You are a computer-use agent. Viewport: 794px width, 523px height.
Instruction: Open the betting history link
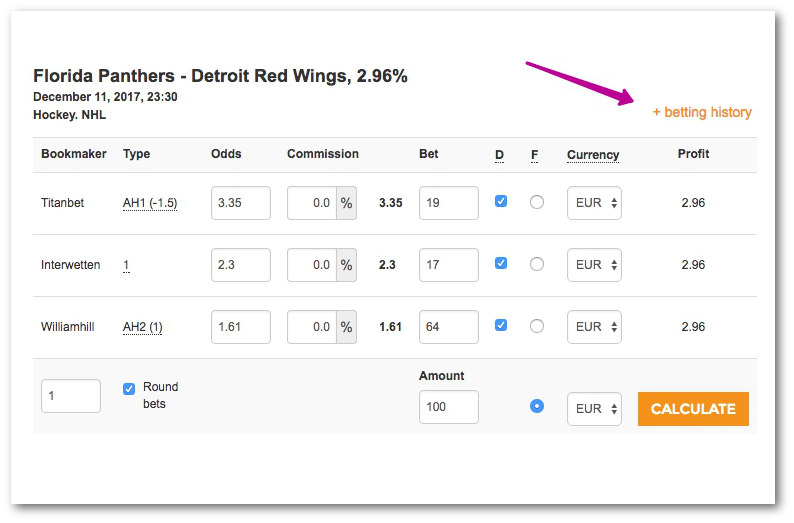point(702,112)
